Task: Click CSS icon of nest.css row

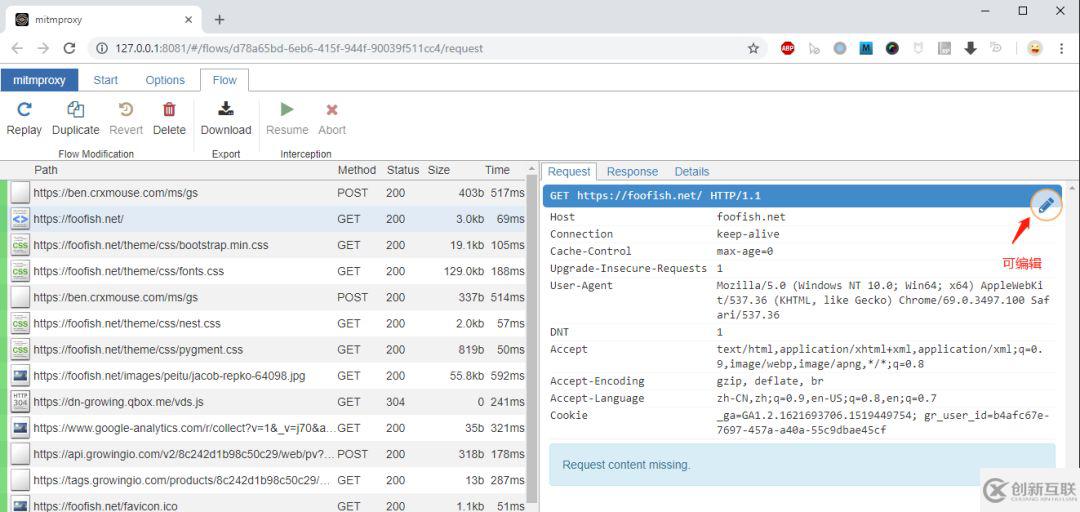Action: click(20, 324)
